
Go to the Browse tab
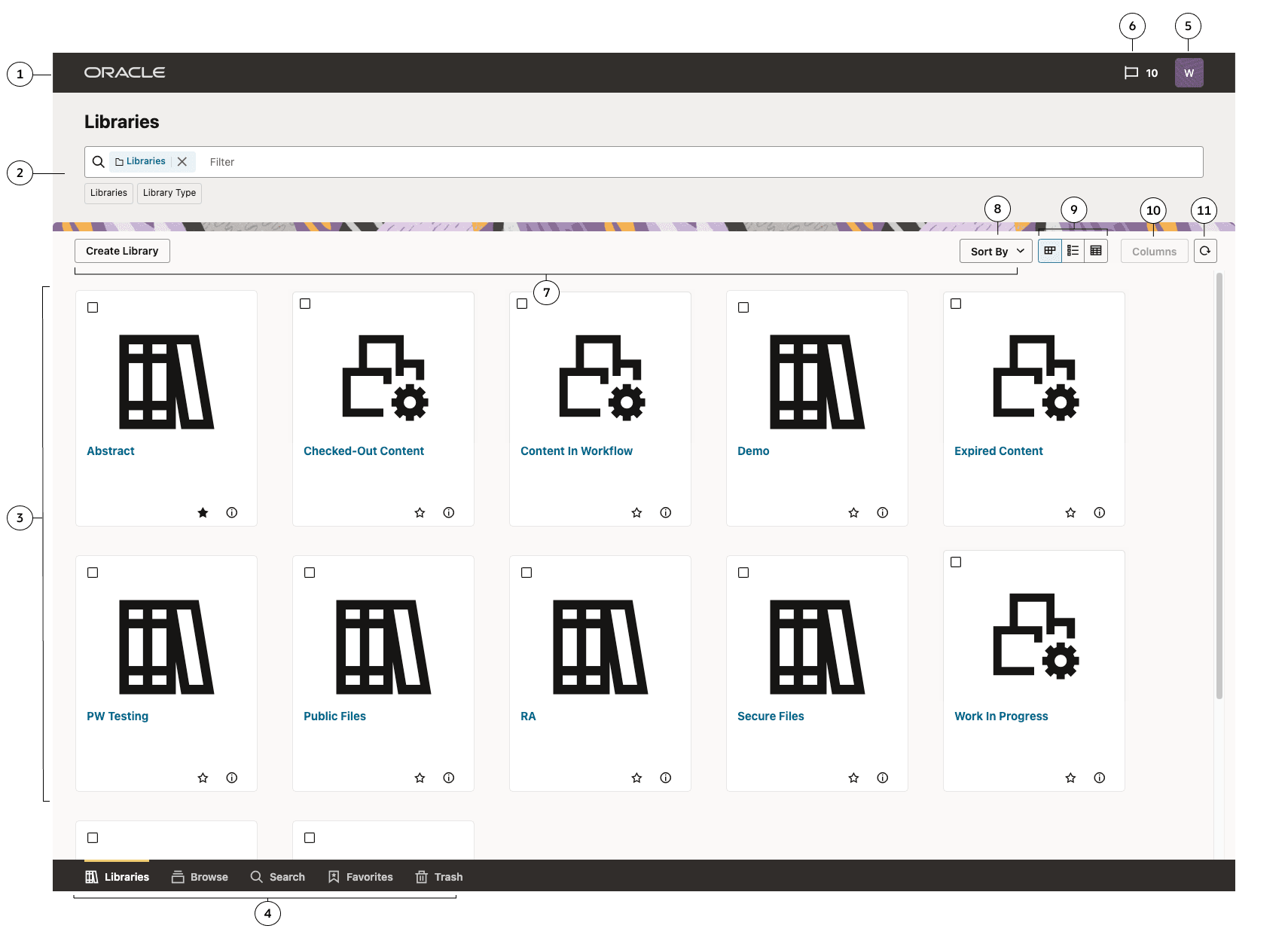click(x=200, y=877)
